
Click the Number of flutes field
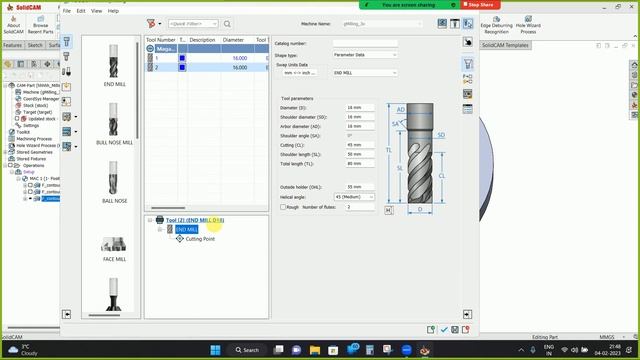360,207
